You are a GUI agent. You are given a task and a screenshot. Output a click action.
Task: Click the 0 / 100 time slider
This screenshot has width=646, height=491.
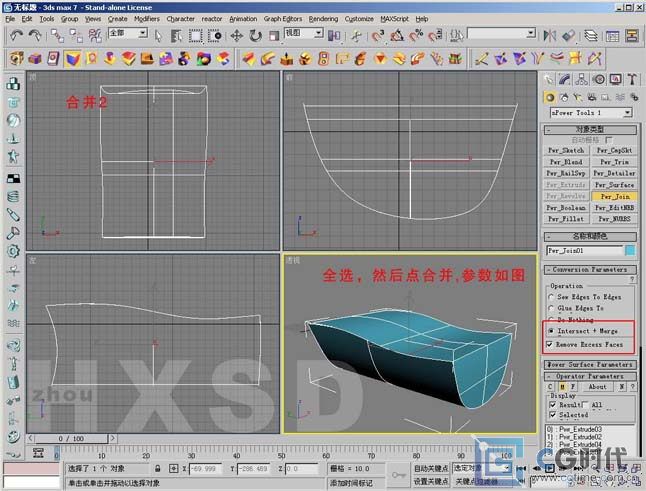coord(71,438)
